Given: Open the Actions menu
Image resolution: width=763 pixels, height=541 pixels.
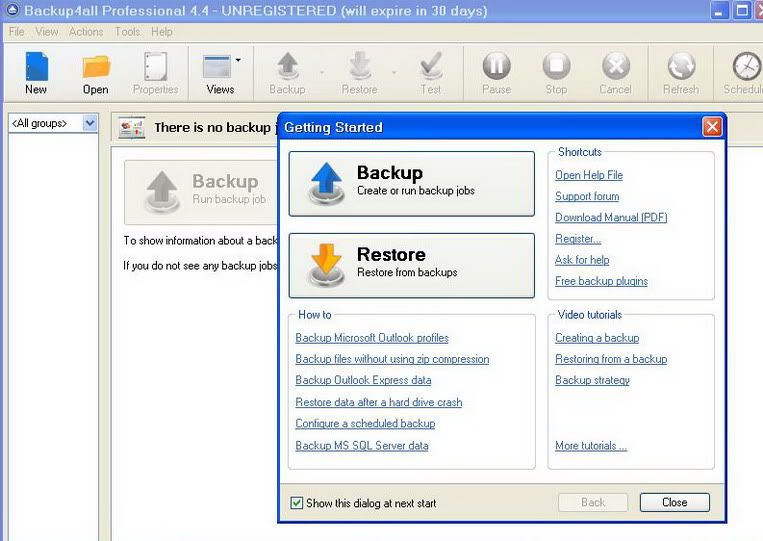Looking at the screenshot, I should click(x=86, y=32).
